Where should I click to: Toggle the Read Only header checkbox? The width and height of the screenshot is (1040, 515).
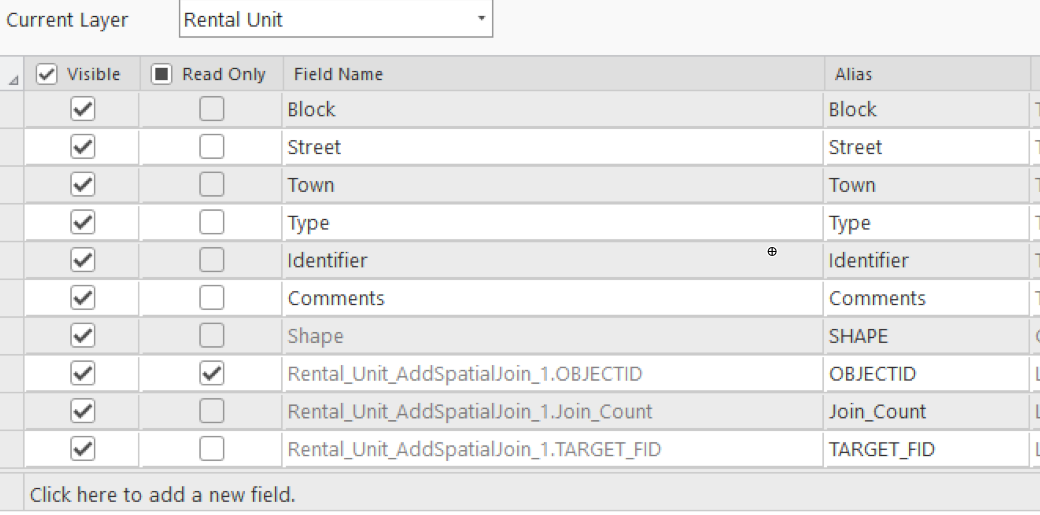[x=162, y=74]
